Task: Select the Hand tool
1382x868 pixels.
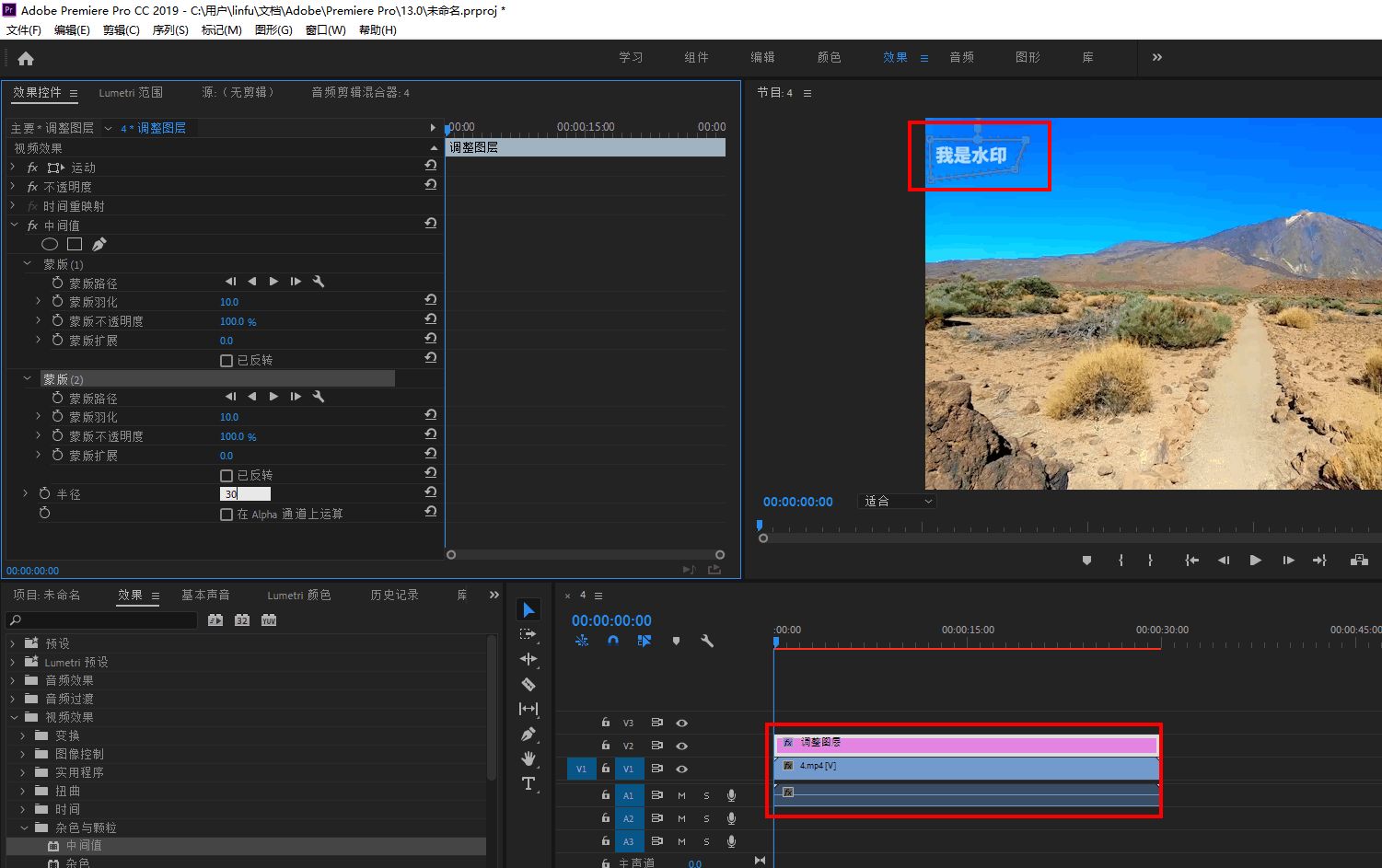Action: pyautogui.click(x=528, y=758)
